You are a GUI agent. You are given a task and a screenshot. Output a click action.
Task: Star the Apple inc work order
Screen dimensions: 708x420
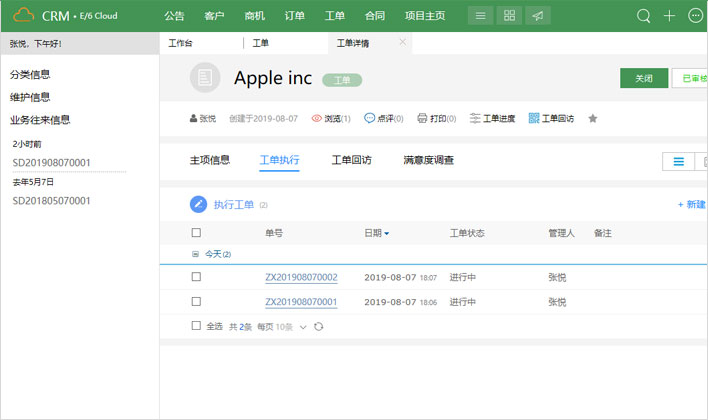592,119
